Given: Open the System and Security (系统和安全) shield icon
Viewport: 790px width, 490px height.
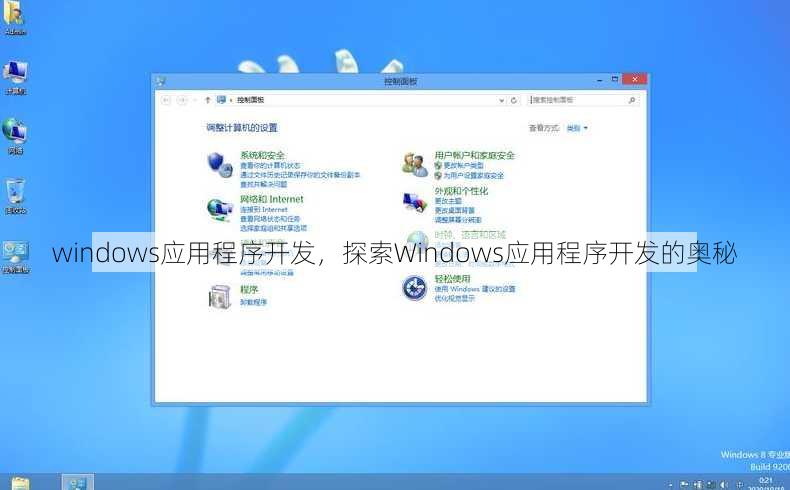Looking at the screenshot, I should point(220,164).
